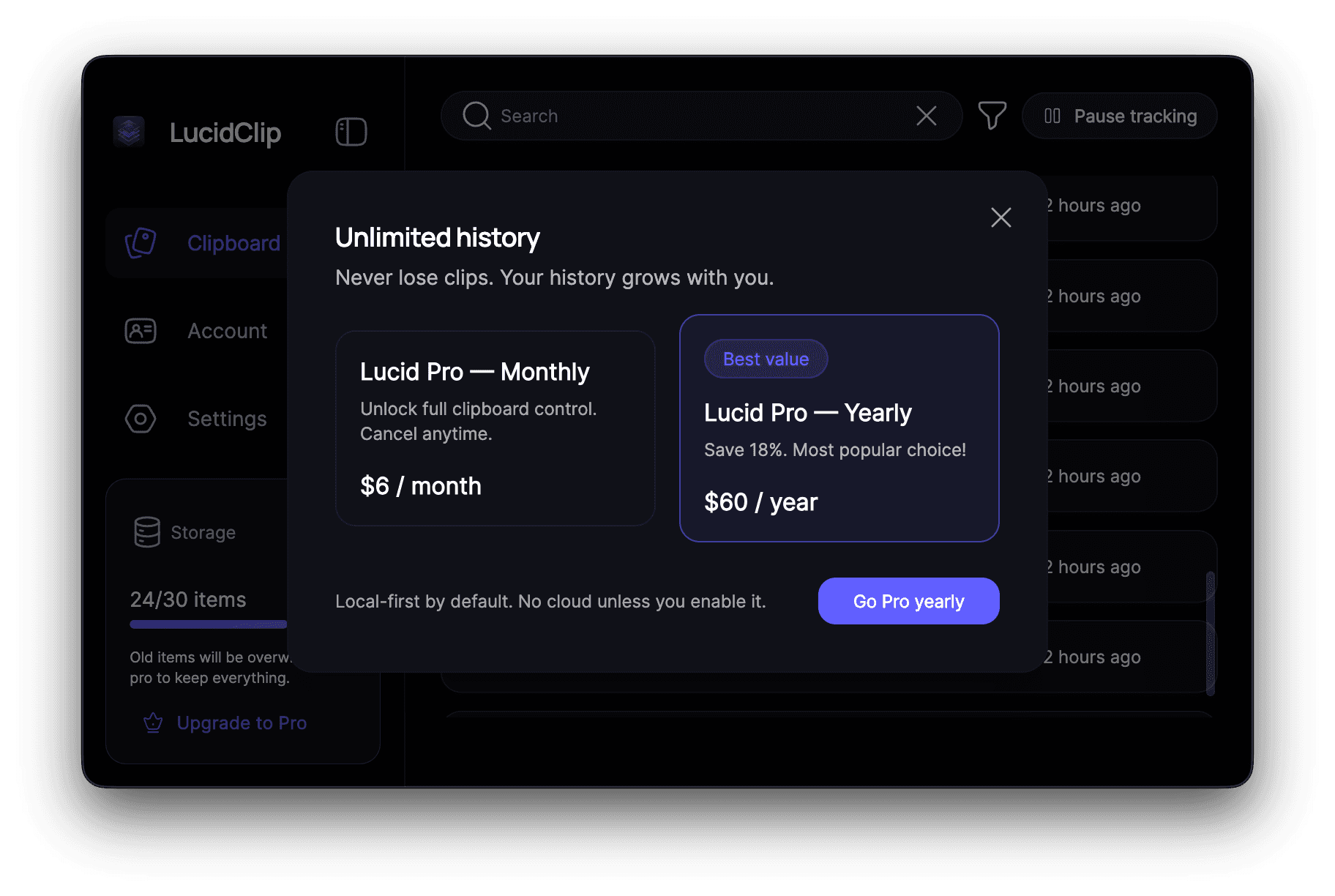Switch to the Account section
1335x896 pixels.
[x=227, y=331]
